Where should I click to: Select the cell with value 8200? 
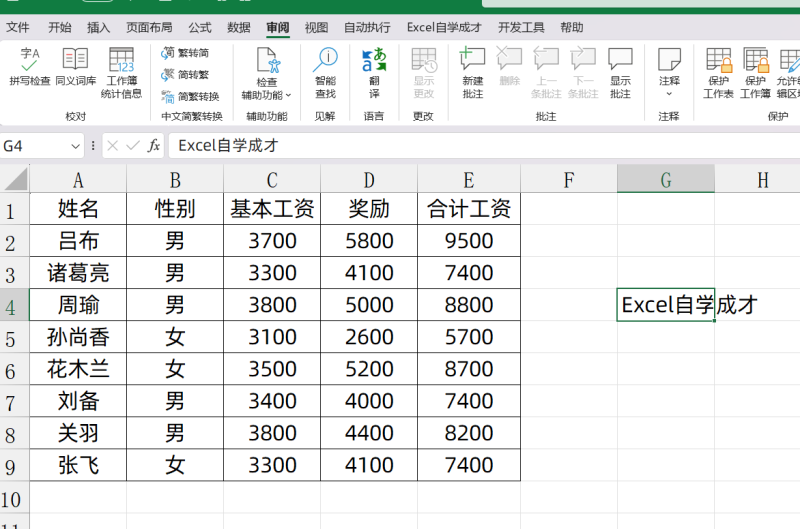click(468, 433)
